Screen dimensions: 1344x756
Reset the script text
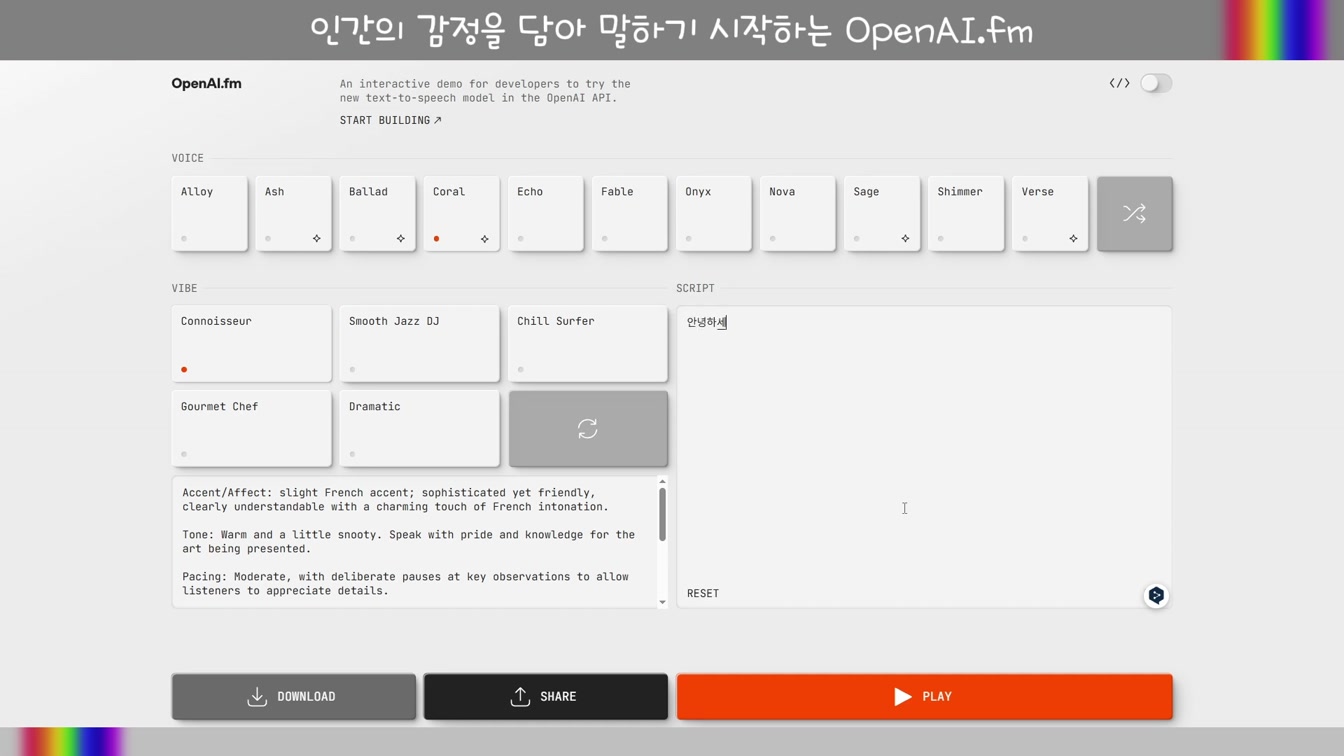[703, 593]
